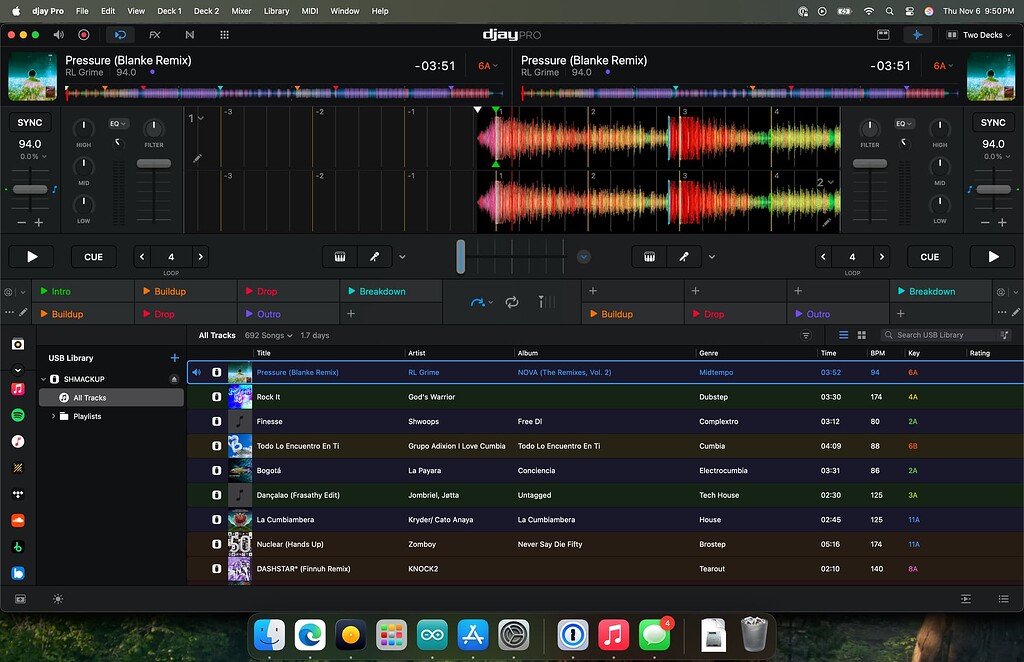Screen dimensions: 1024x662
Task: Click the record button in top toolbar
Action: pos(84,35)
